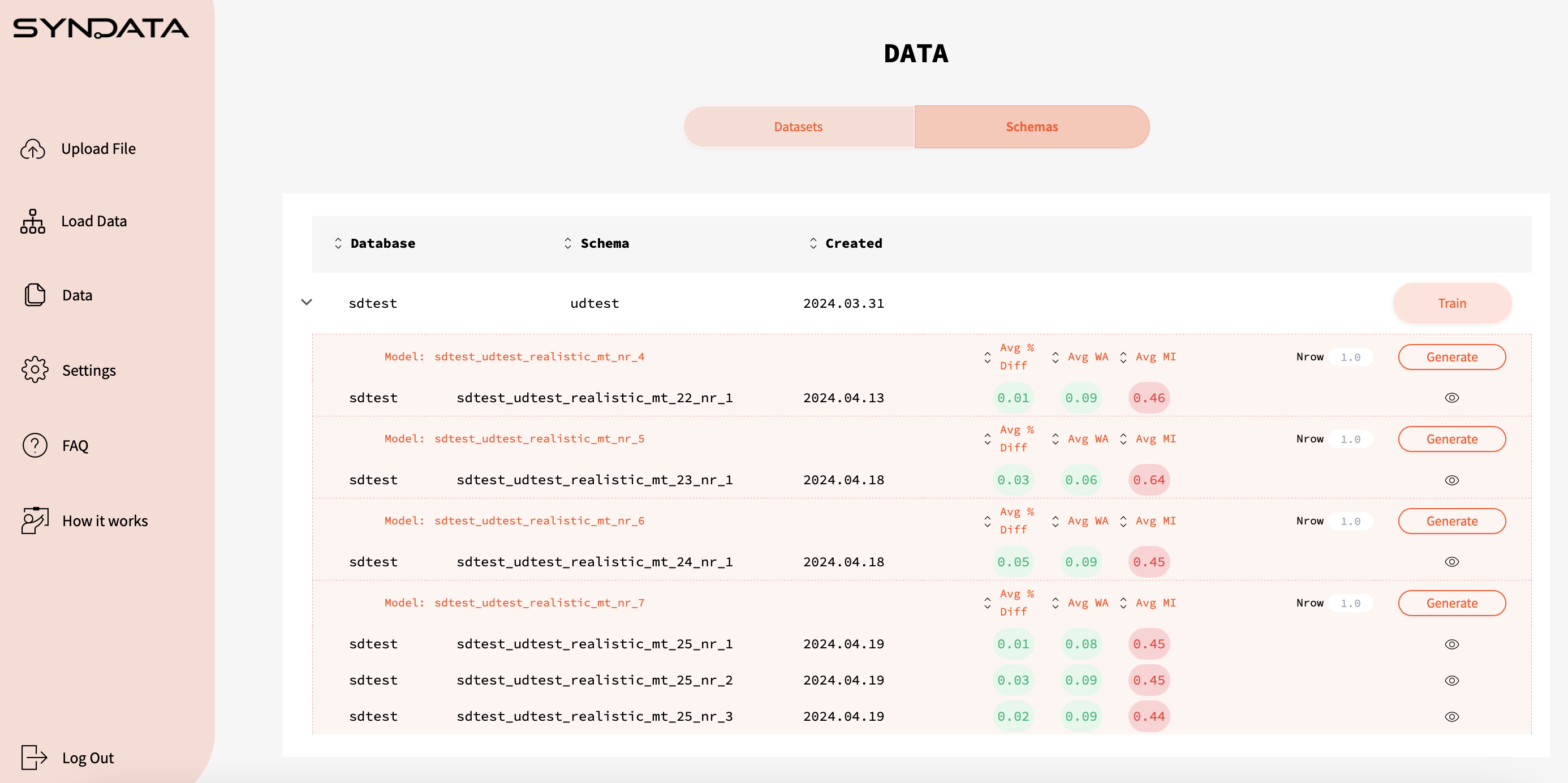Sort by Created column arrows
The height and width of the screenshot is (783, 1568).
point(813,243)
